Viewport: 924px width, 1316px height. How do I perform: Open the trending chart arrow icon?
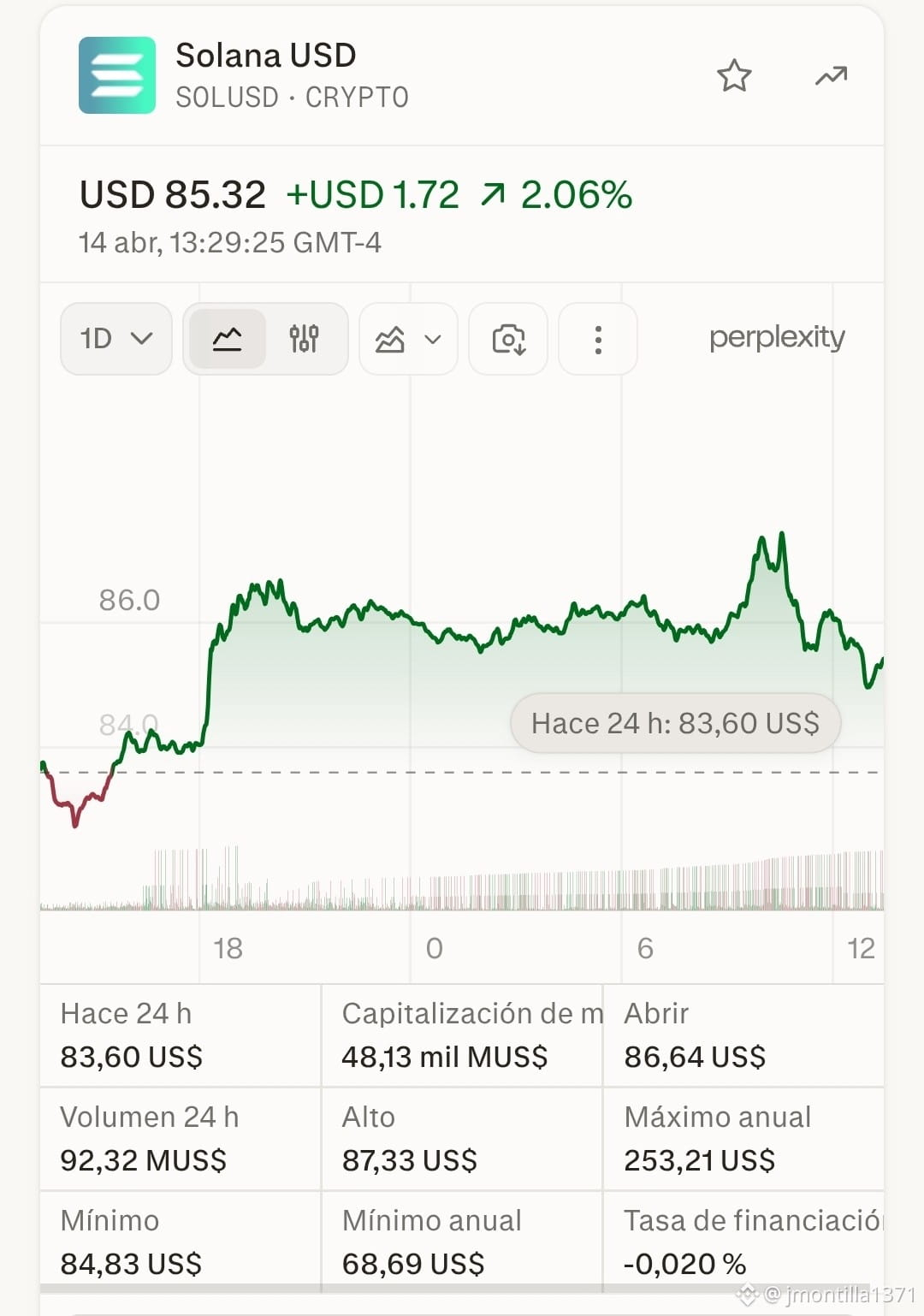coord(831,76)
